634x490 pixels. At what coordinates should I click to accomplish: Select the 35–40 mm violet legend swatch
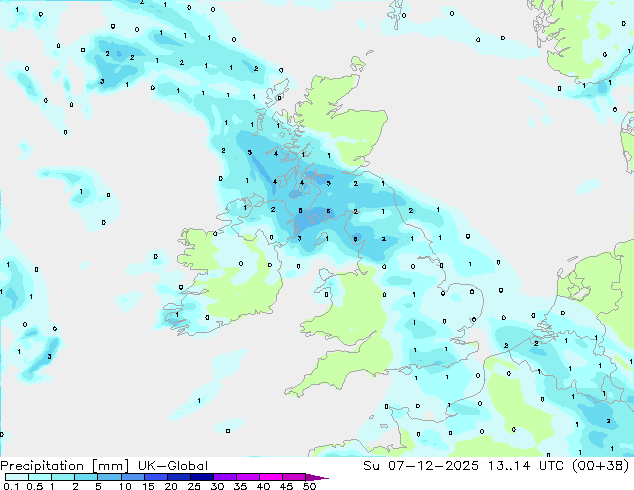pos(248,477)
